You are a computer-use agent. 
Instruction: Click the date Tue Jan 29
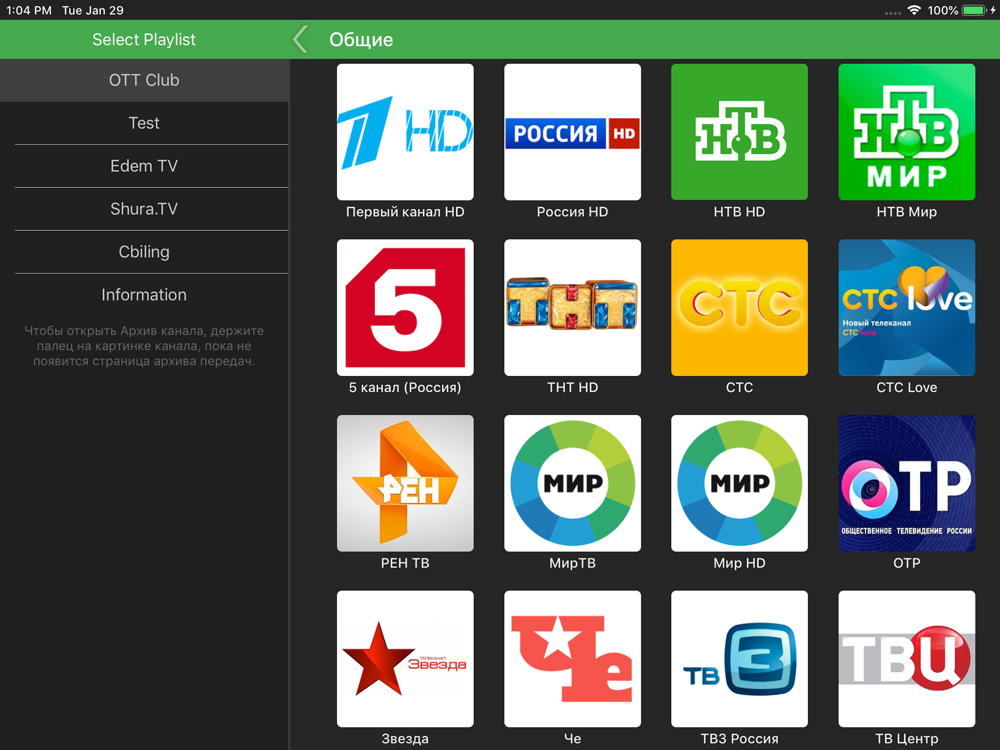pos(92,10)
